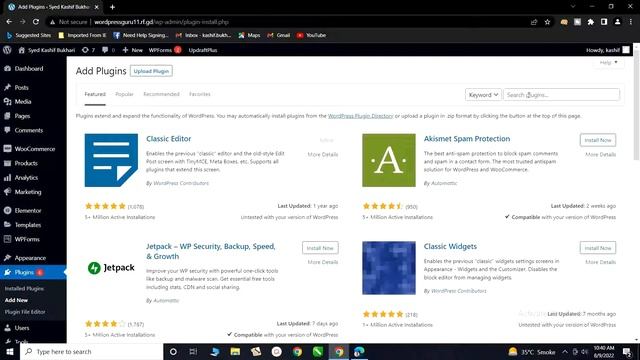Open Chrome extensions puzzle icon
This screenshot has height=360, width=640.
coord(590,22)
